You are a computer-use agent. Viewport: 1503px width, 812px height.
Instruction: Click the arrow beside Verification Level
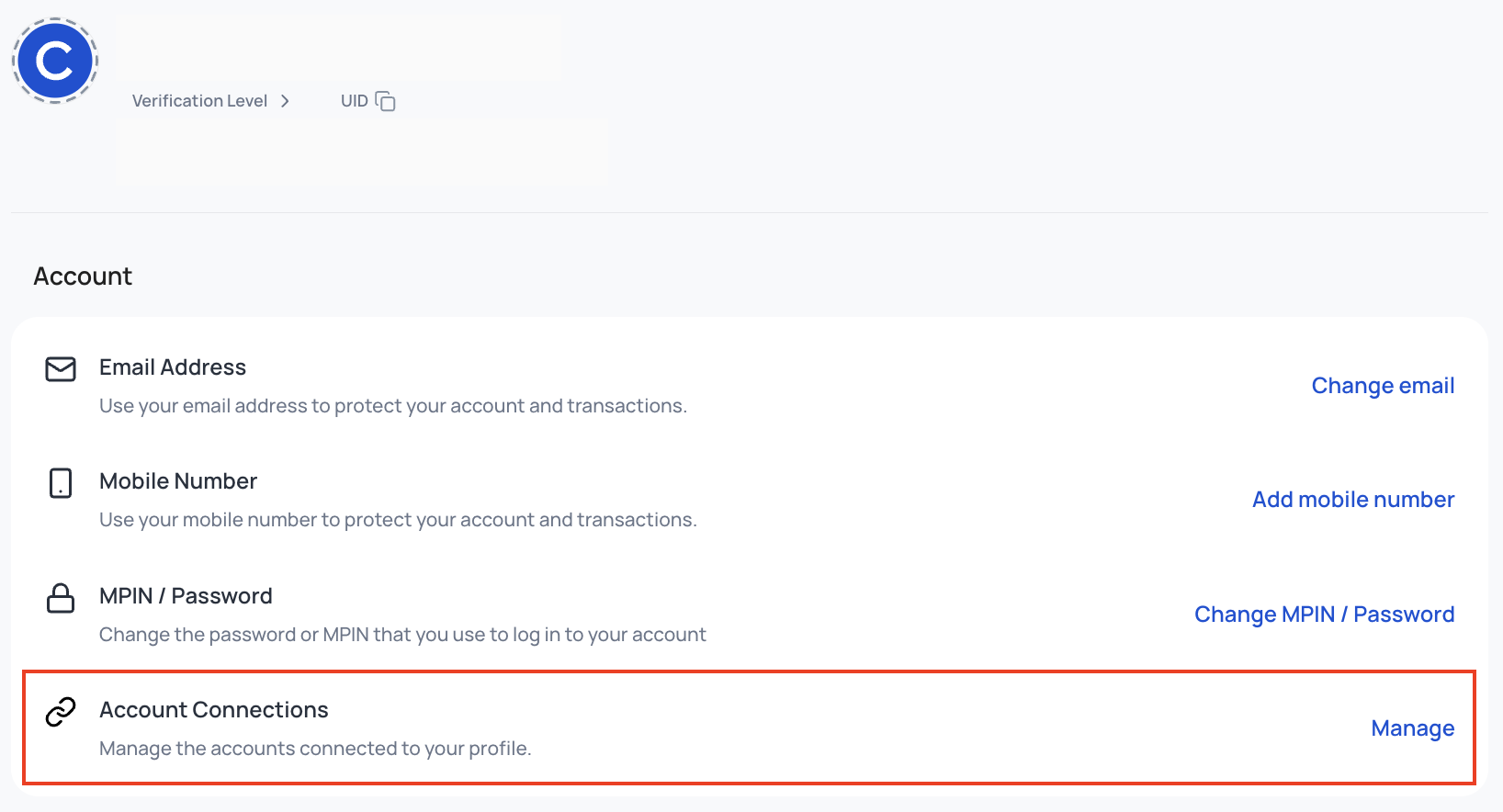click(285, 101)
